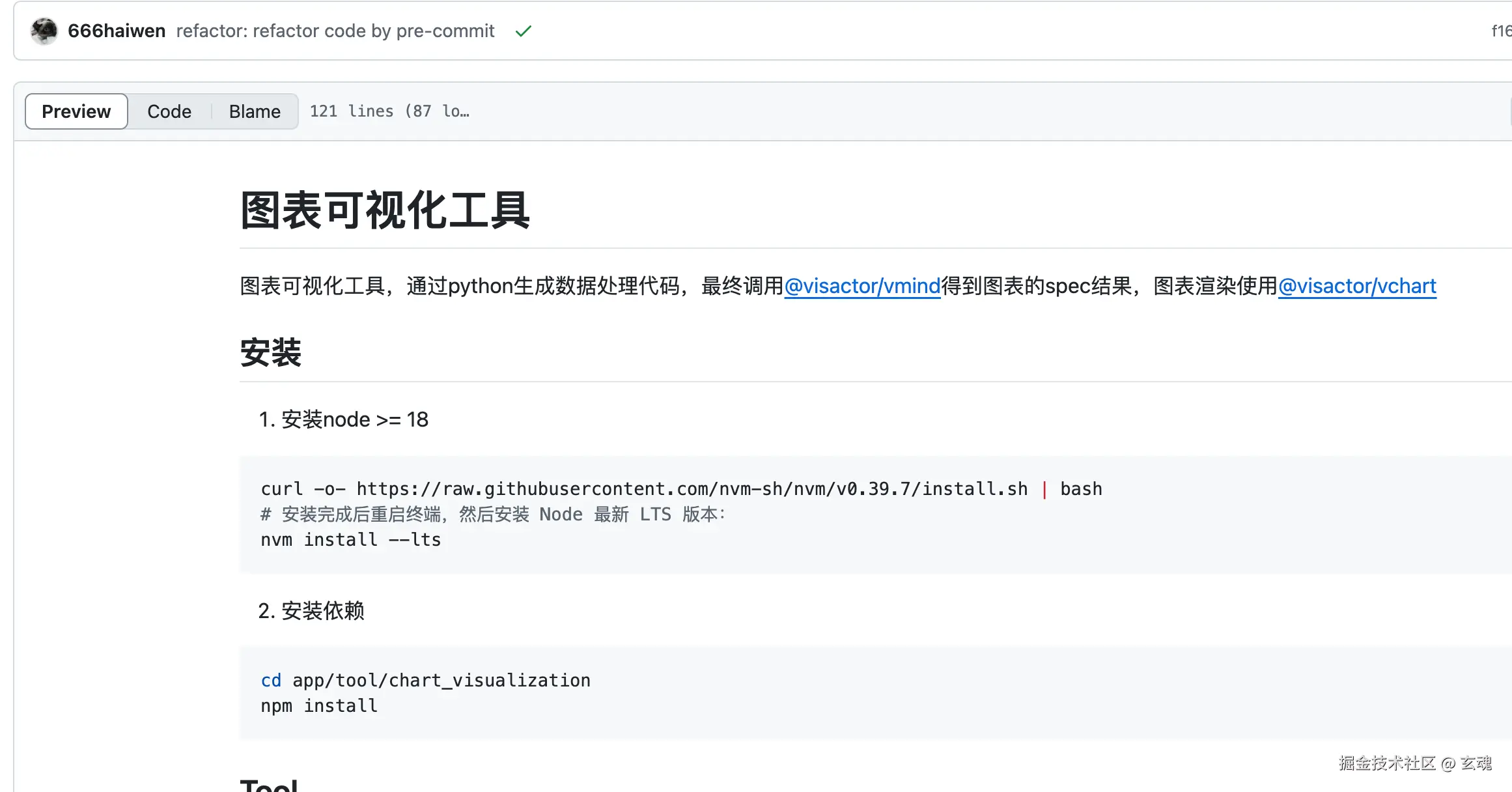Click the 121 lines file info text
This screenshot has width=1512, height=792.
[389, 111]
